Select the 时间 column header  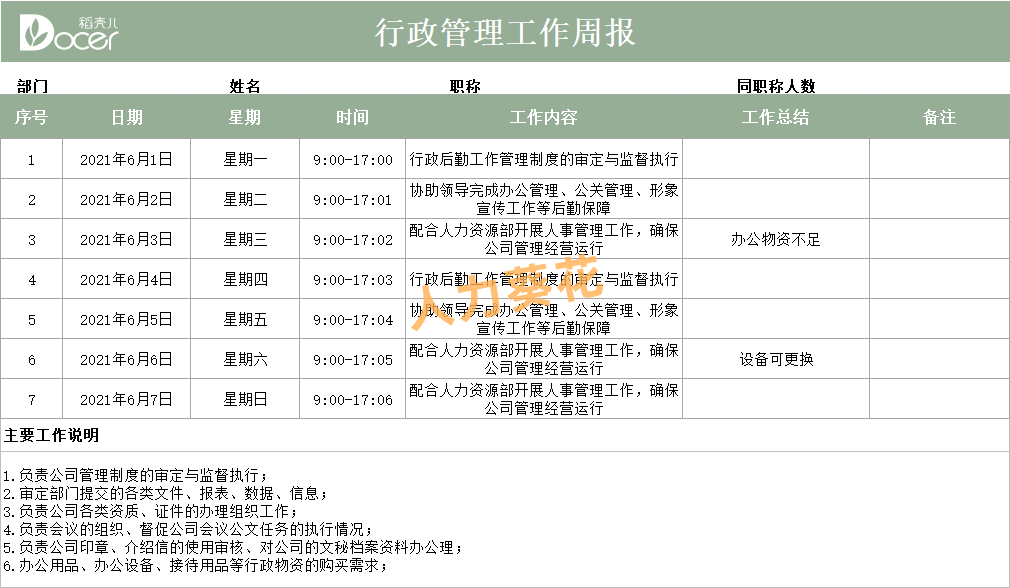tap(352, 117)
